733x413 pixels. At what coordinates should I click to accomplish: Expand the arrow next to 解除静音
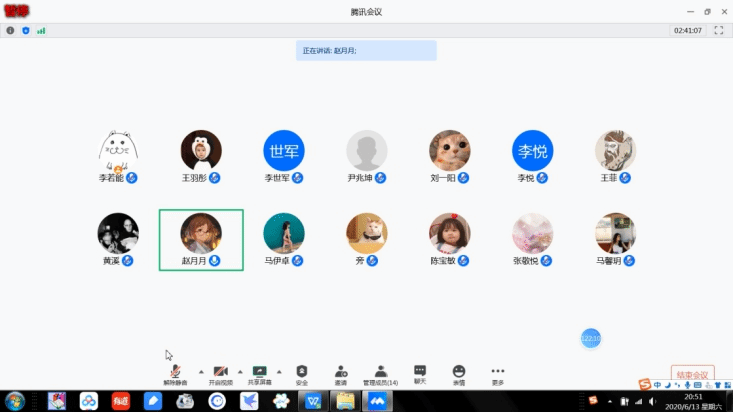pos(199,371)
